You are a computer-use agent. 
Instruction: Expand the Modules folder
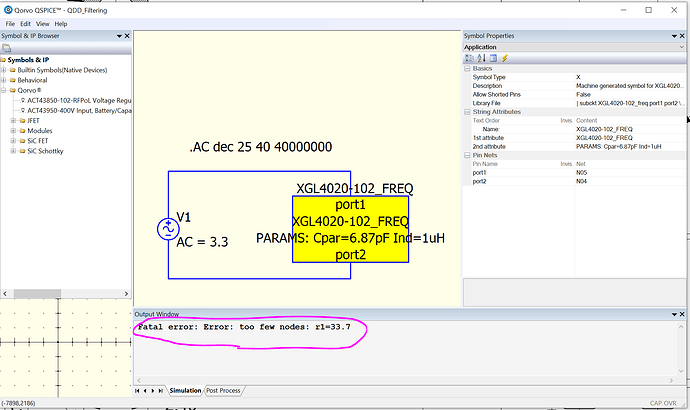coord(13,131)
